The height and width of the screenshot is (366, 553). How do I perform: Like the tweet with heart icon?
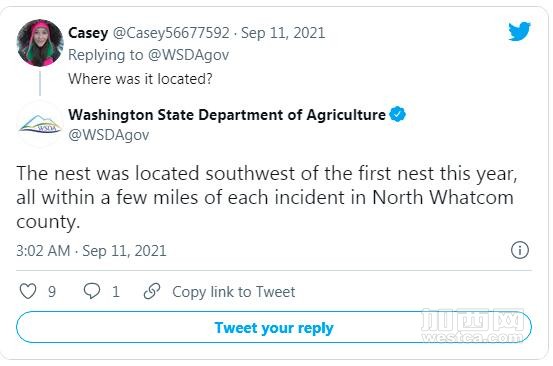coord(28,292)
